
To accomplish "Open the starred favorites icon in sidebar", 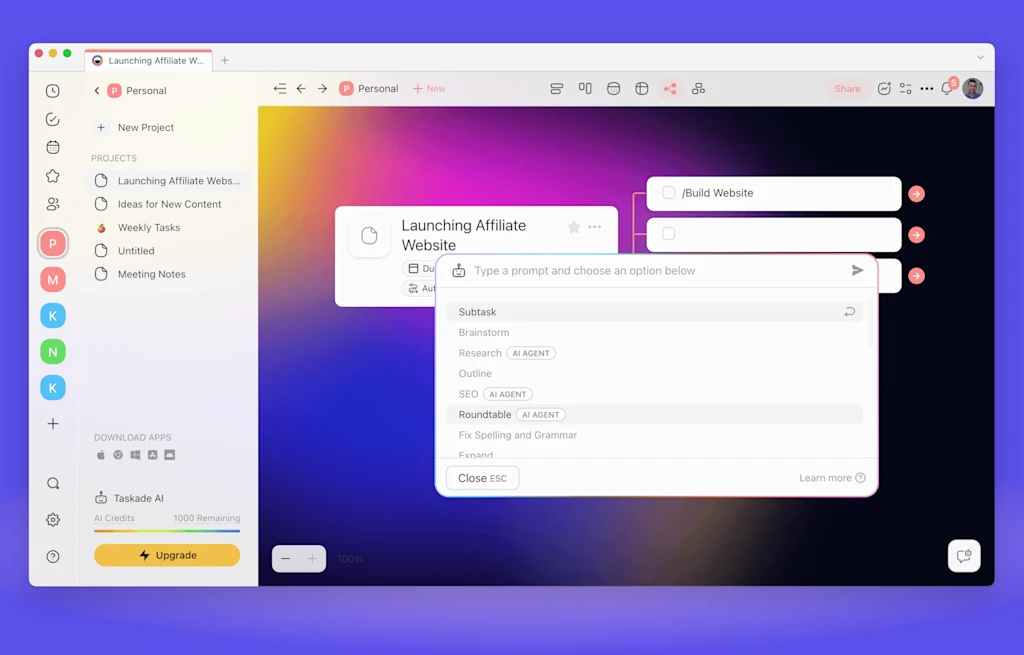I will pos(53,176).
